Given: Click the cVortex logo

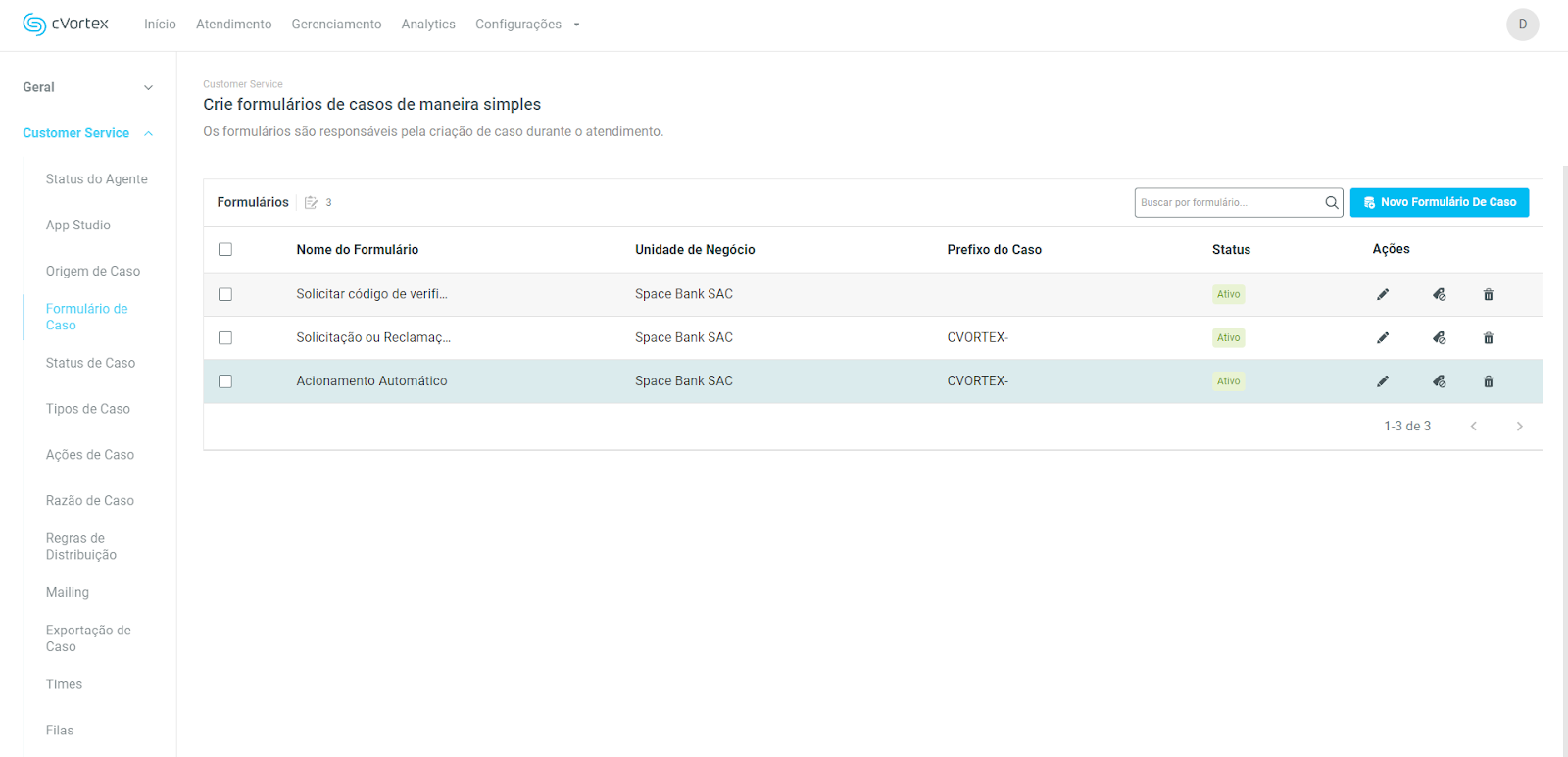Looking at the screenshot, I should (x=66, y=24).
